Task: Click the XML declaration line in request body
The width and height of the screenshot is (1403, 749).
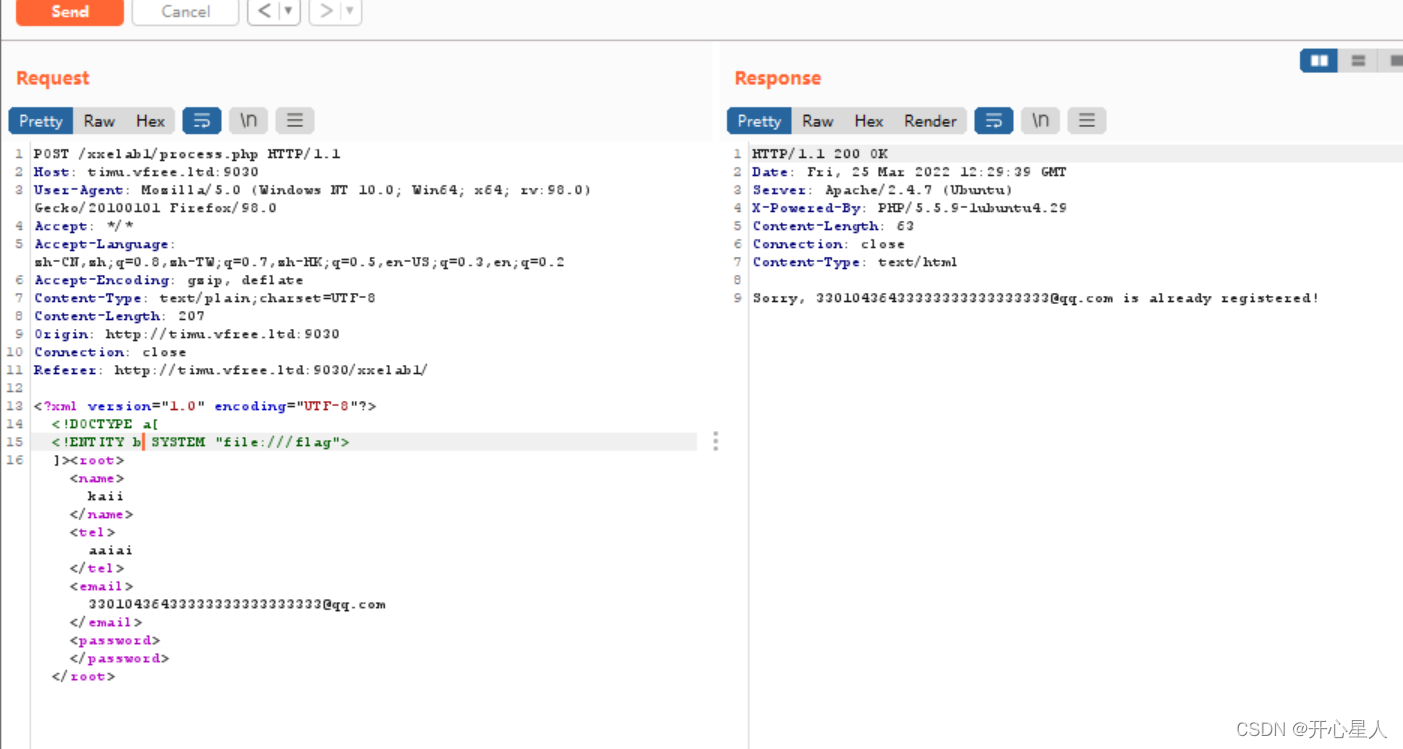Action: 205,406
